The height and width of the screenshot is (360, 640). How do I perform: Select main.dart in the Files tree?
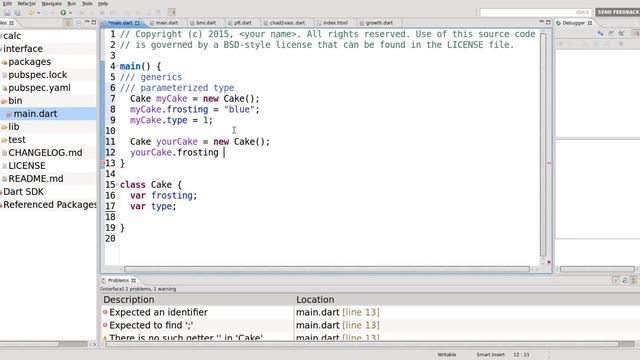coord(35,113)
